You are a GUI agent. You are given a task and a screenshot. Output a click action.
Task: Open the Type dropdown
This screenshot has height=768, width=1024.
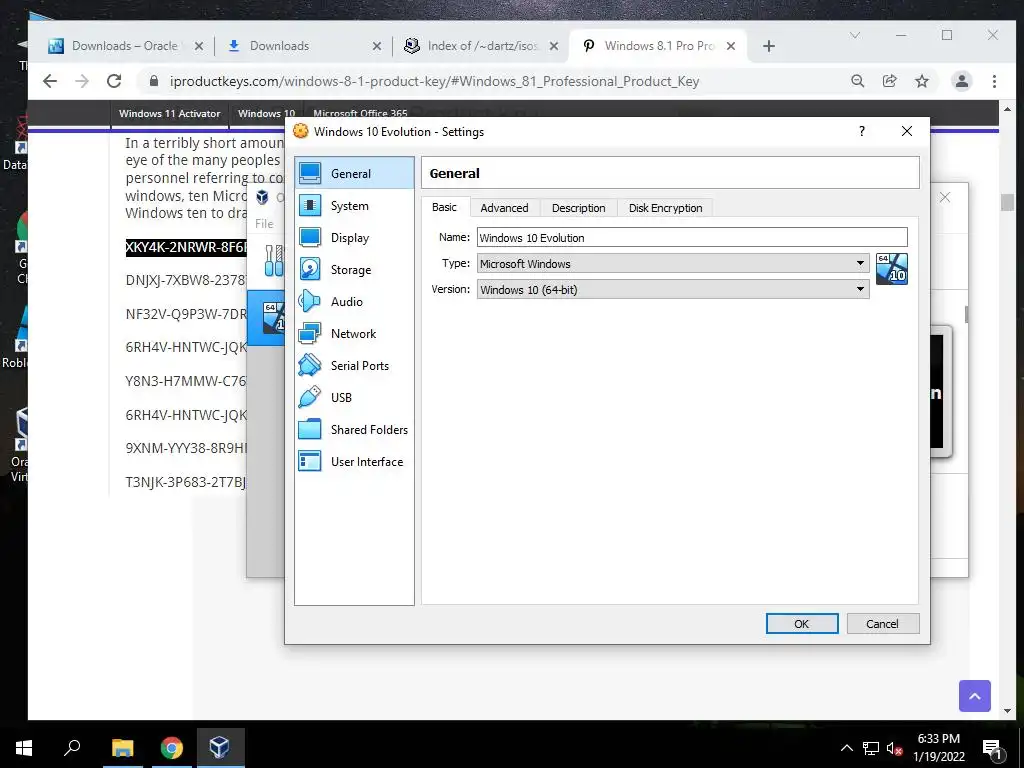click(x=673, y=263)
